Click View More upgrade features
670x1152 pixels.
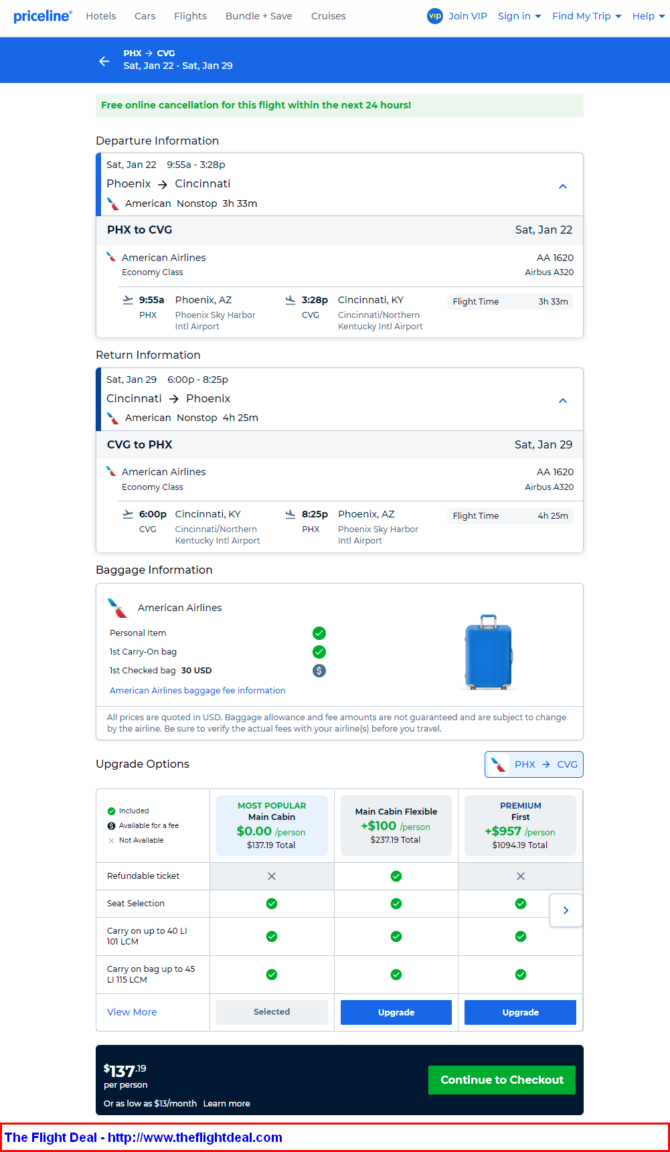tap(132, 1012)
